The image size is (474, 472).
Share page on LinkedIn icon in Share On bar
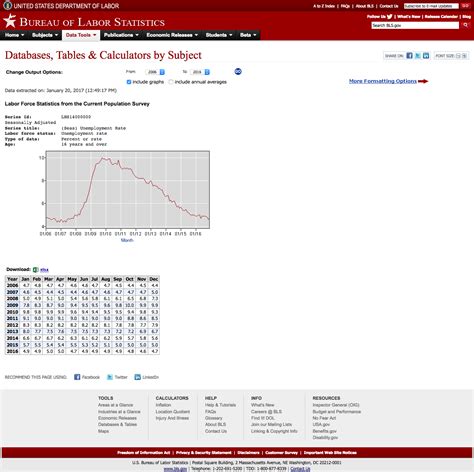(x=426, y=56)
